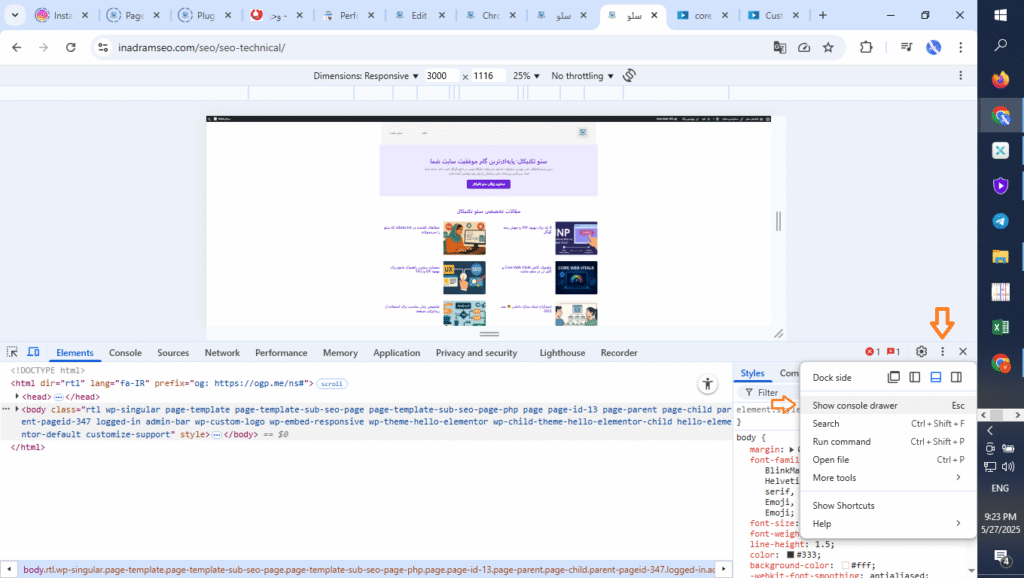Open the Performance tab

281,353
